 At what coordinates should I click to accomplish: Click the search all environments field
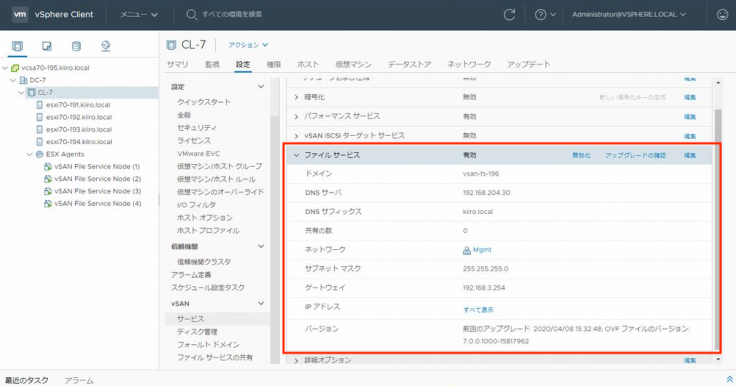pos(232,15)
